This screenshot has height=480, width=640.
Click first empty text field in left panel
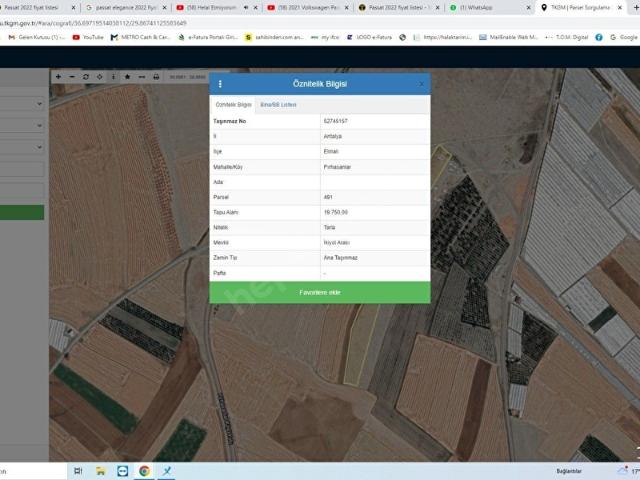coord(22,169)
